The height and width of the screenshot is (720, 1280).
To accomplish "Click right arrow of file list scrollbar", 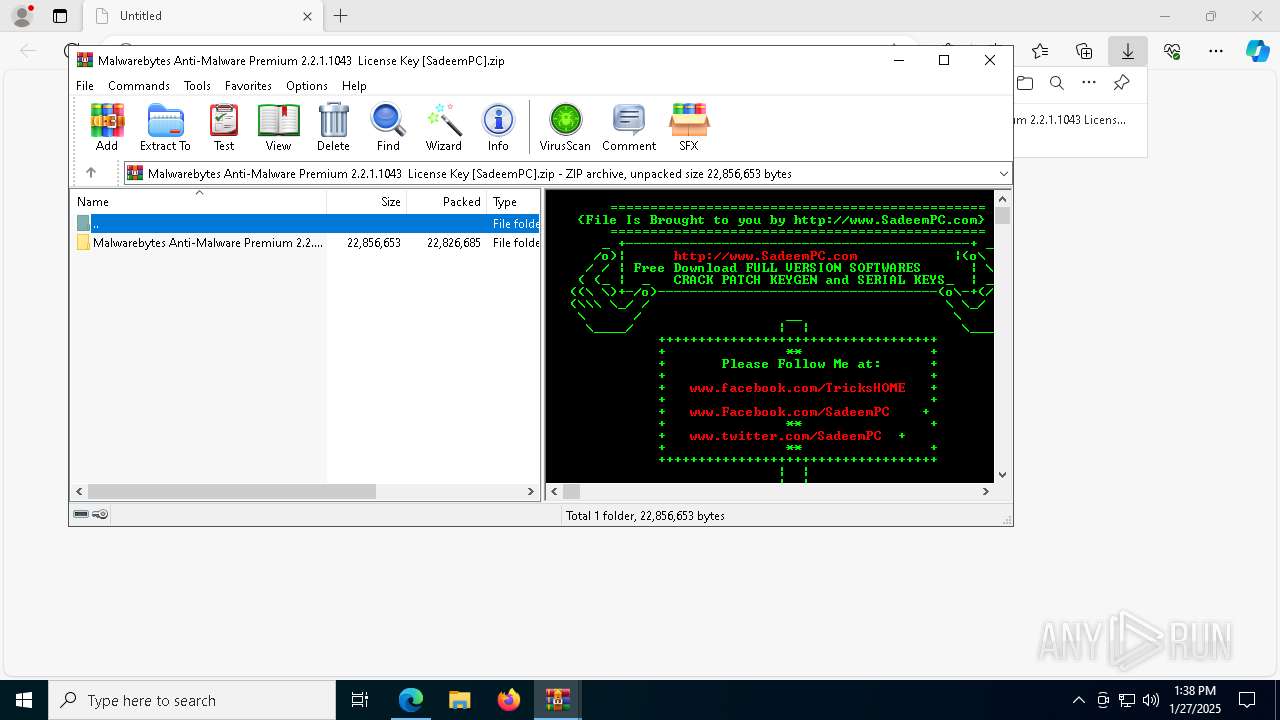I will pos(531,491).
